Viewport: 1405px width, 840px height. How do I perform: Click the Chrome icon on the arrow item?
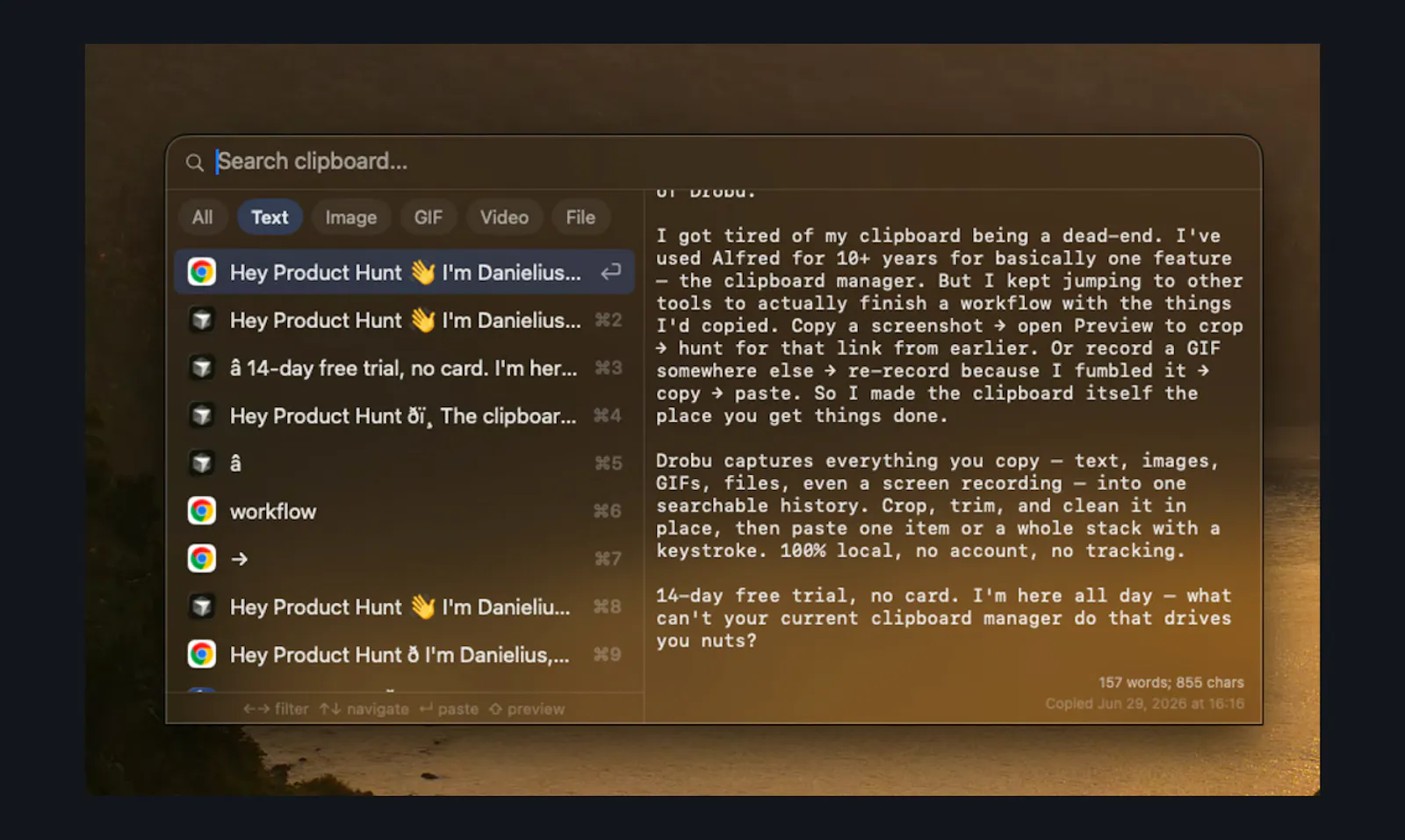(202, 559)
